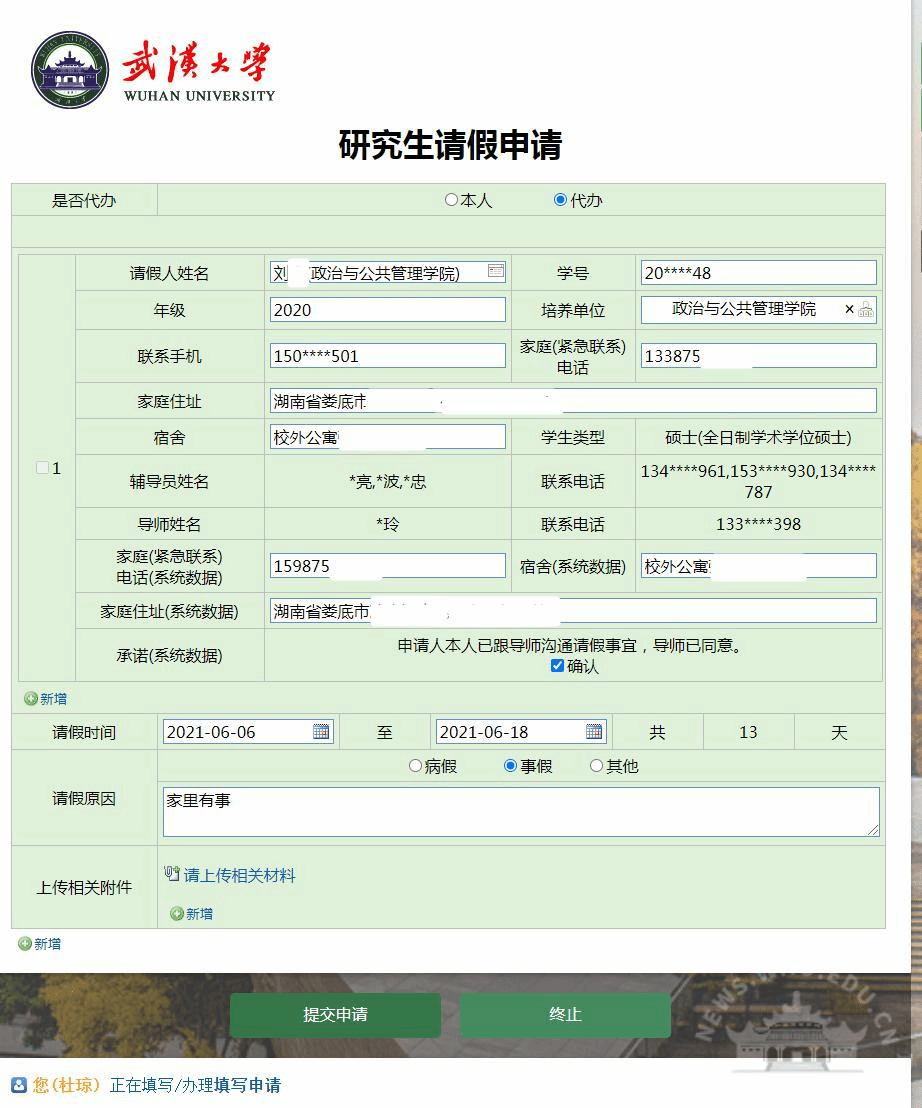The height and width of the screenshot is (1108, 922).
Task: Clear 培养单位 using the × icon
Action: [x=849, y=310]
